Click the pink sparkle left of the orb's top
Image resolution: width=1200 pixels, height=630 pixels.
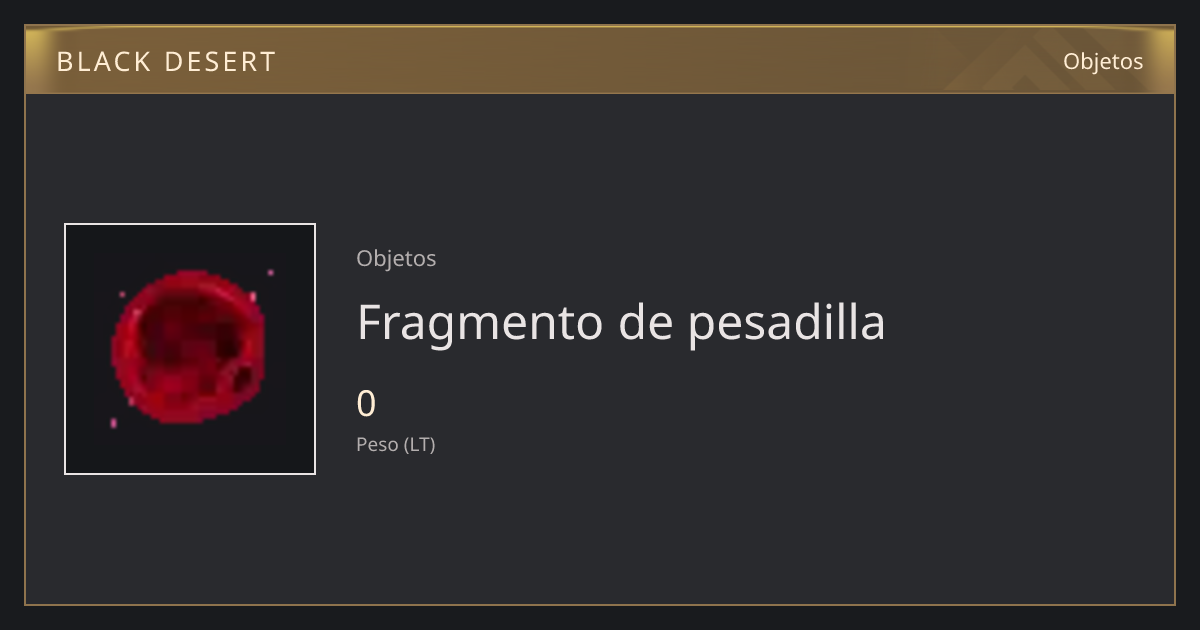tap(122, 294)
